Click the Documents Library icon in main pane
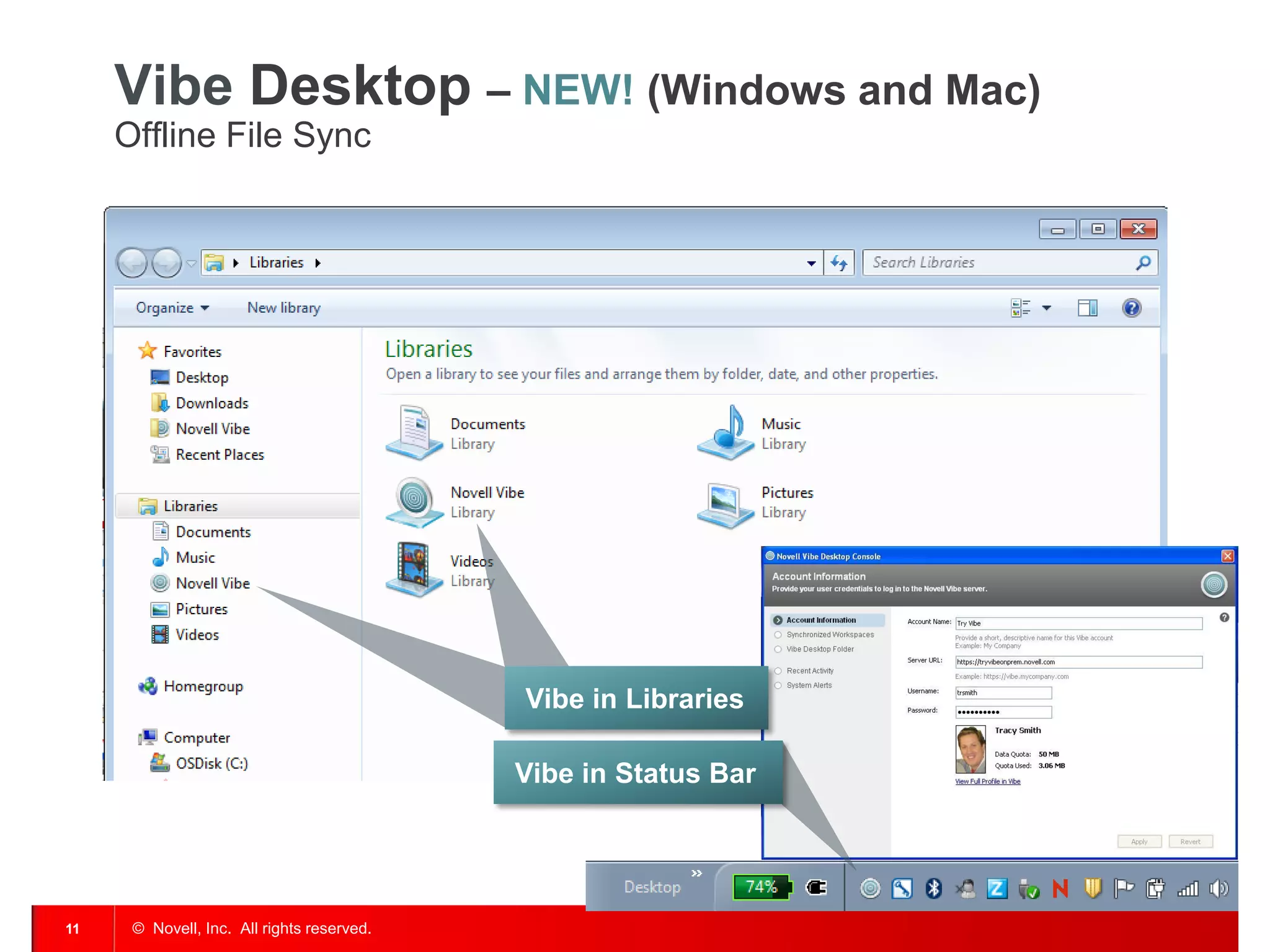The height and width of the screenshot is (952, 1270). coord(414,433)
